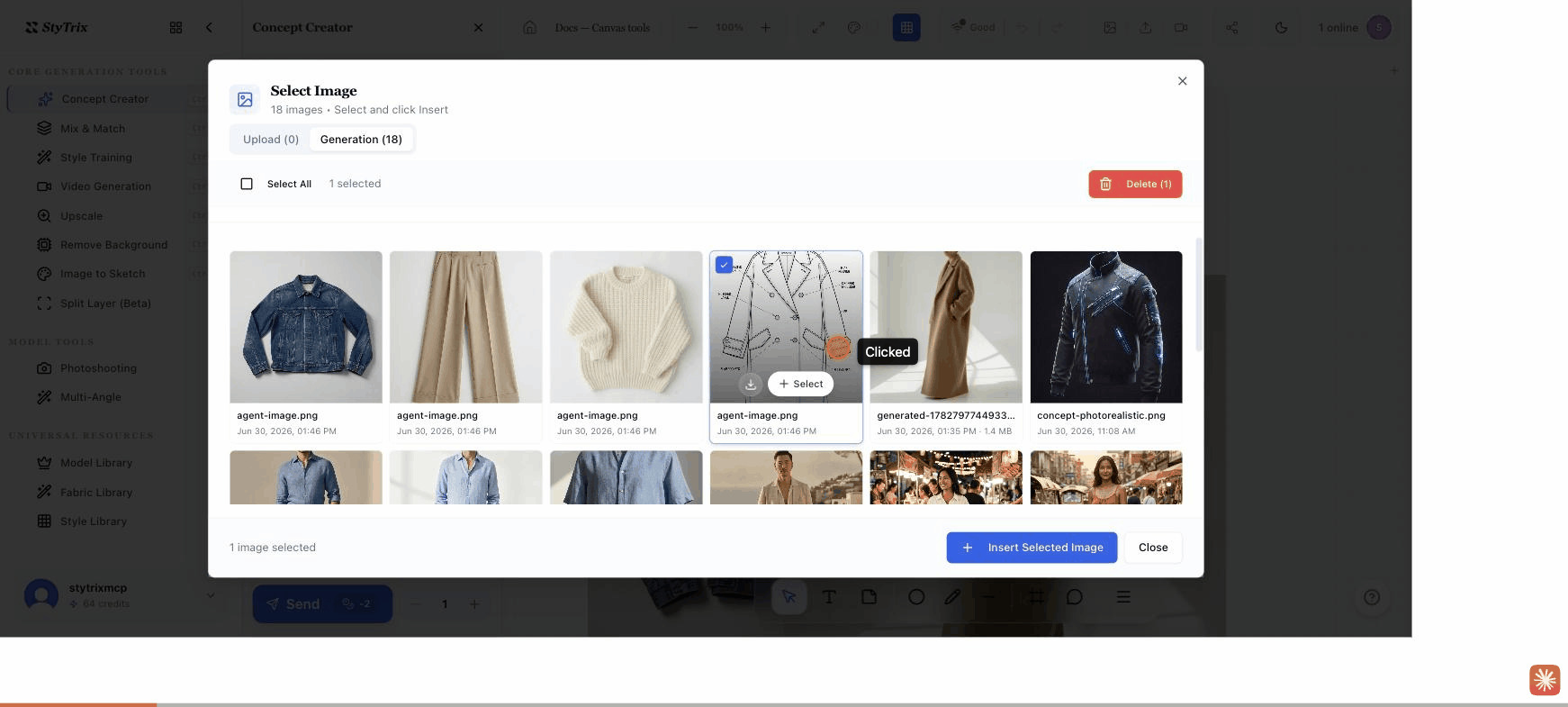The image size is (1568, 707).
Task: Click the user avatar next to 1 online
Action: 1379,28
